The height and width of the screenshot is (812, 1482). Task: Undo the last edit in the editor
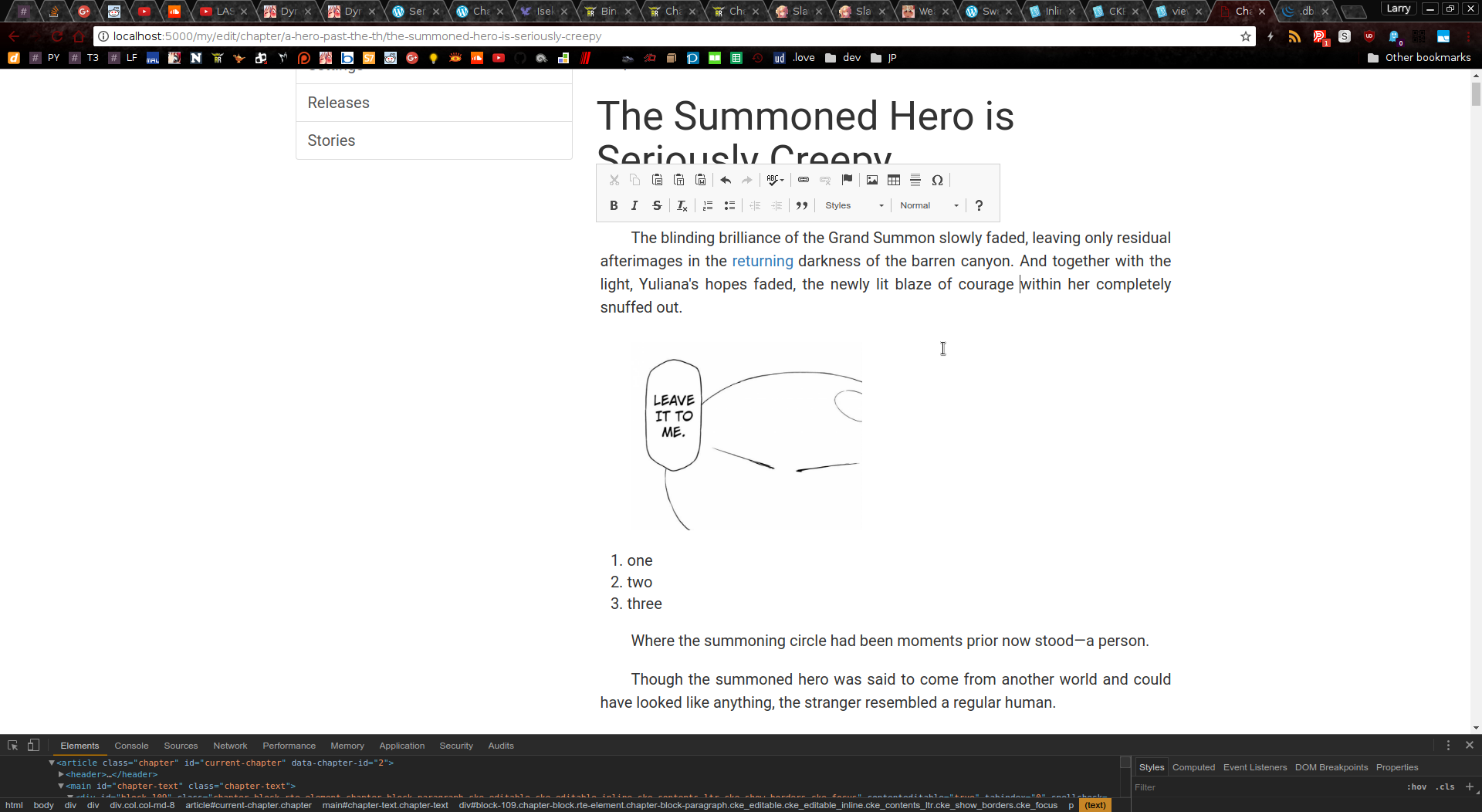click(x=726, y=180)
